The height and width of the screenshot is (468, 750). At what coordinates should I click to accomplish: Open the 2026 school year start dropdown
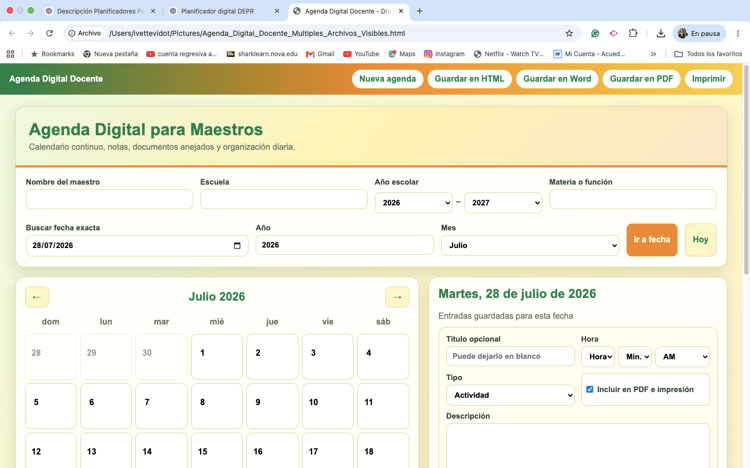(x=414, y=203)
